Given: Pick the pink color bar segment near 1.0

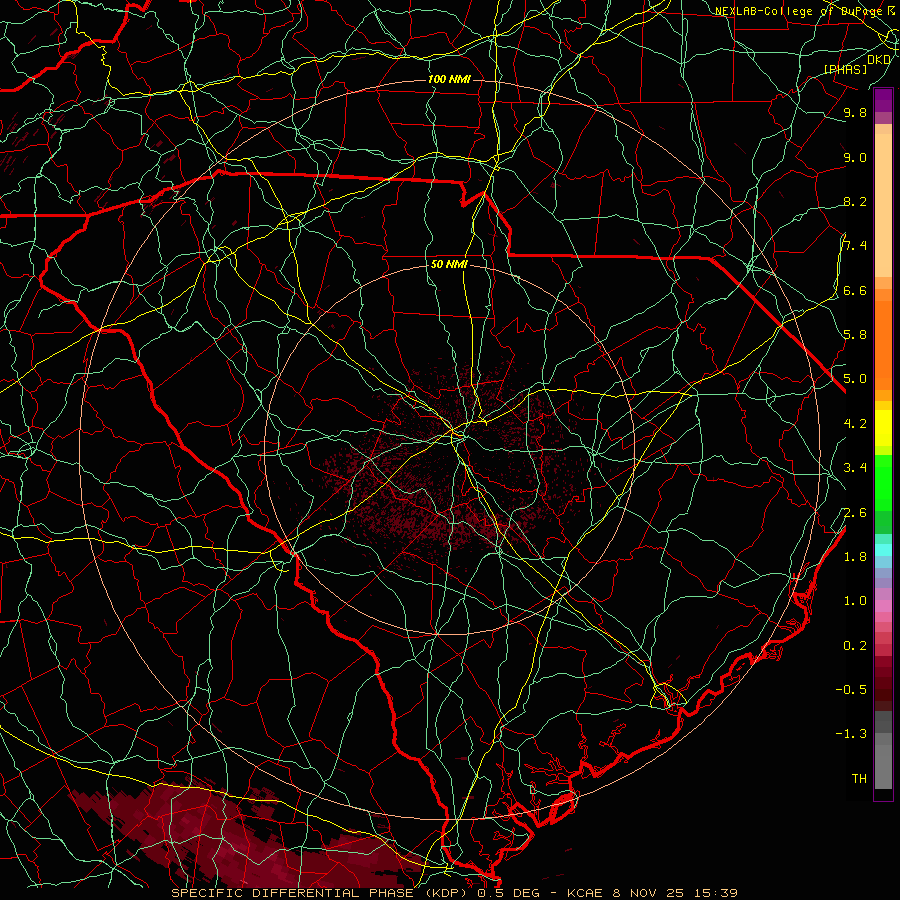Looking at the screenshot, I should [883, 606].
